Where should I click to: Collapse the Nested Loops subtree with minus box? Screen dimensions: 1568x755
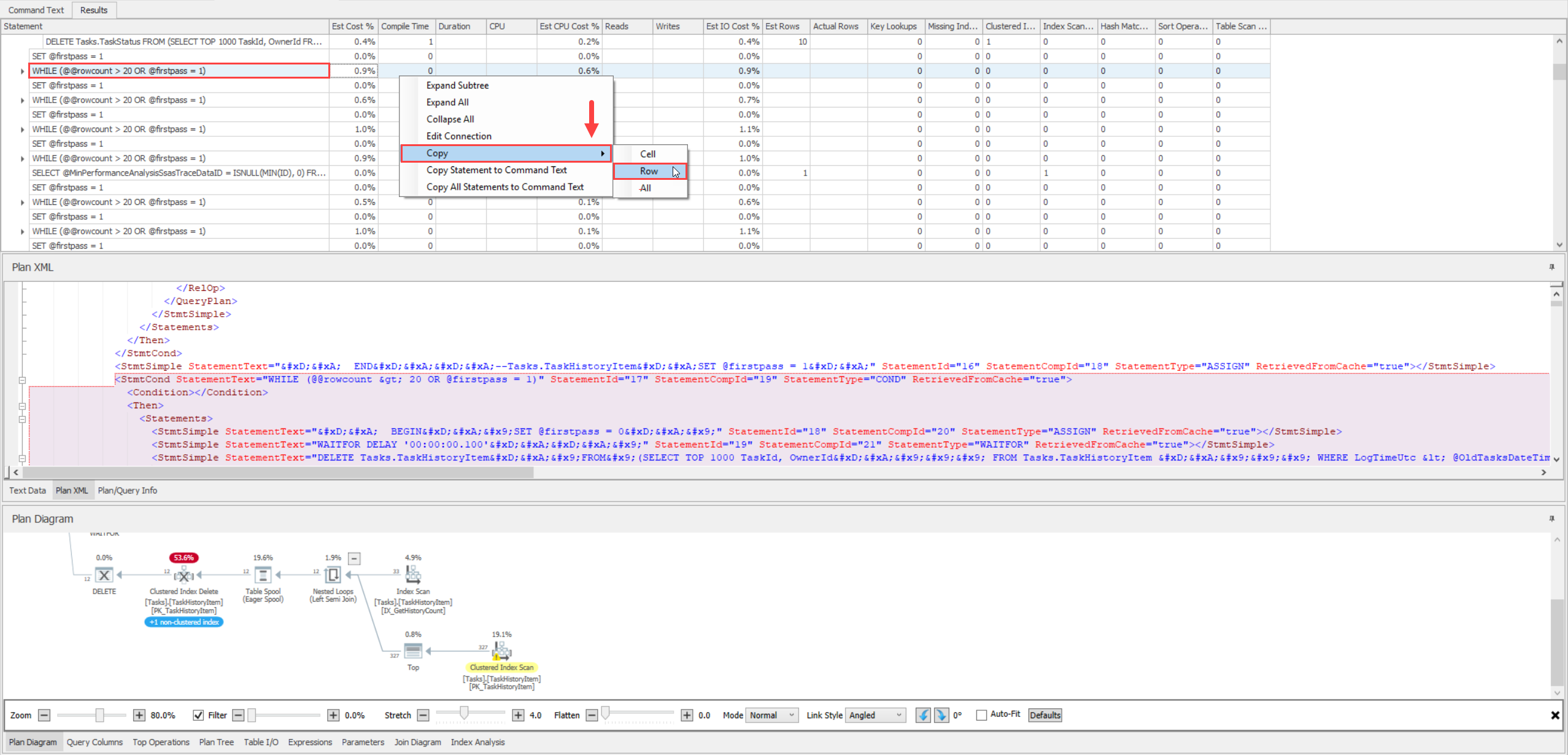[354, 559]
